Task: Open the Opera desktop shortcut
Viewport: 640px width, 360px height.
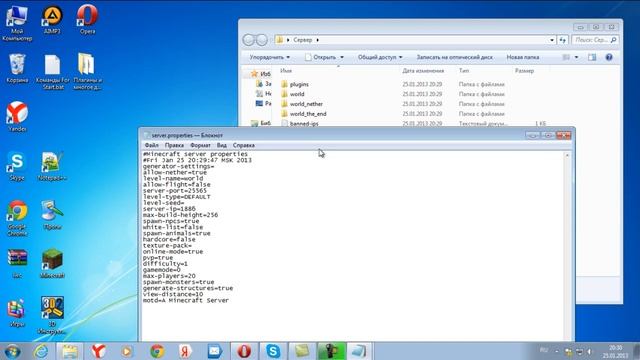Action: point(87,20)
